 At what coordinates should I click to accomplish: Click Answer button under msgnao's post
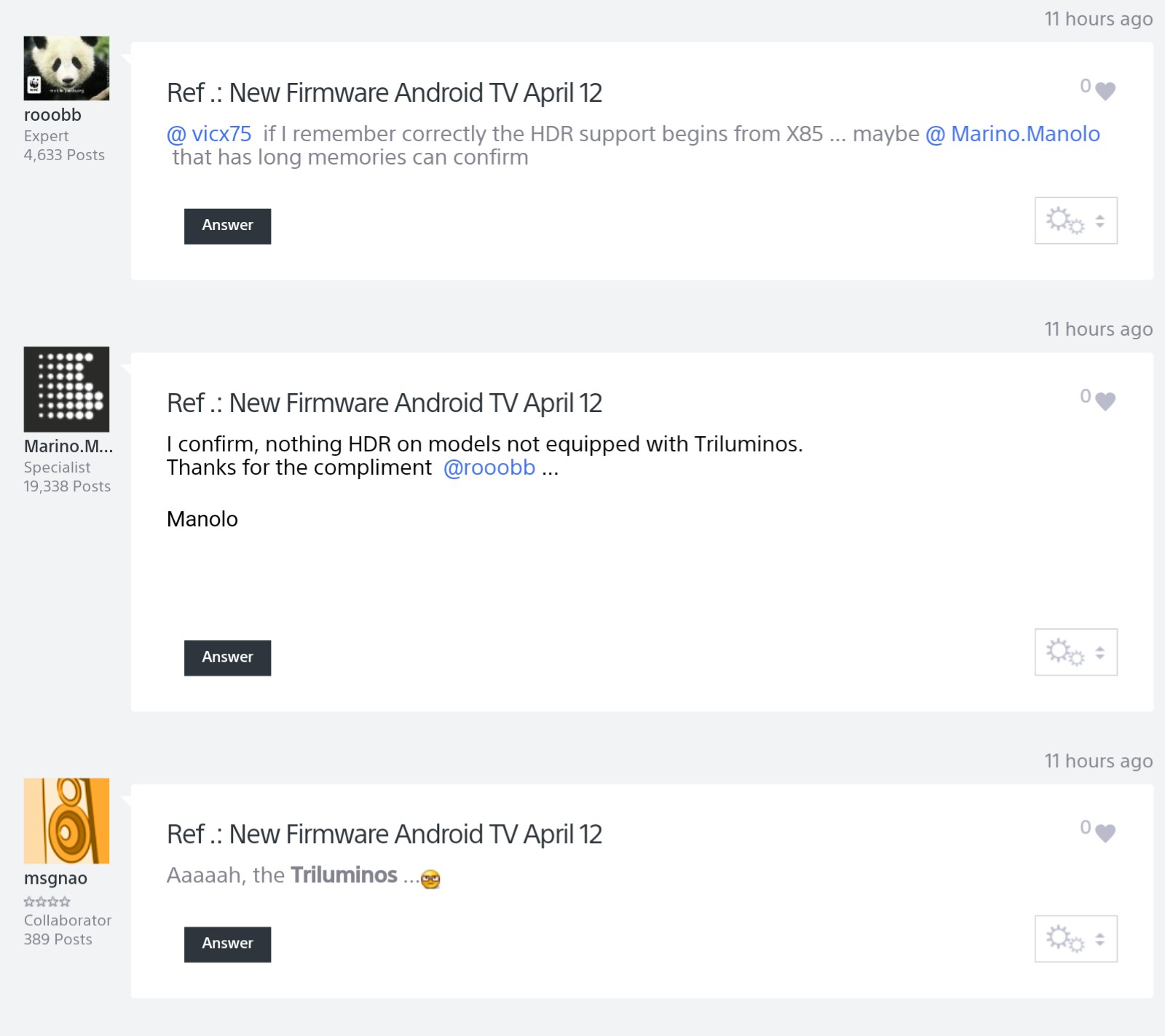pyautogui.click(x=227, y=944)
